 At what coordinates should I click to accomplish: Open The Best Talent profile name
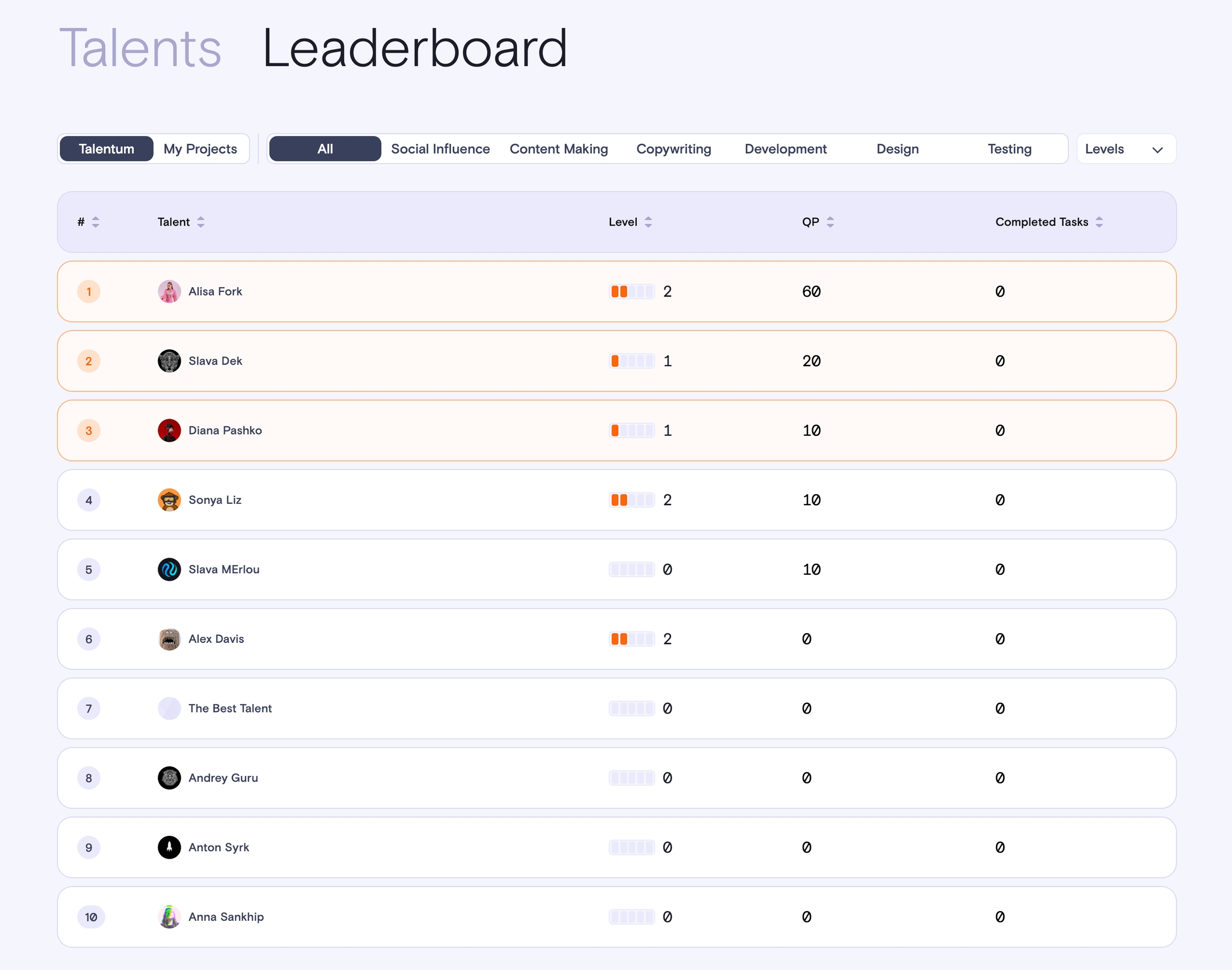230,708
